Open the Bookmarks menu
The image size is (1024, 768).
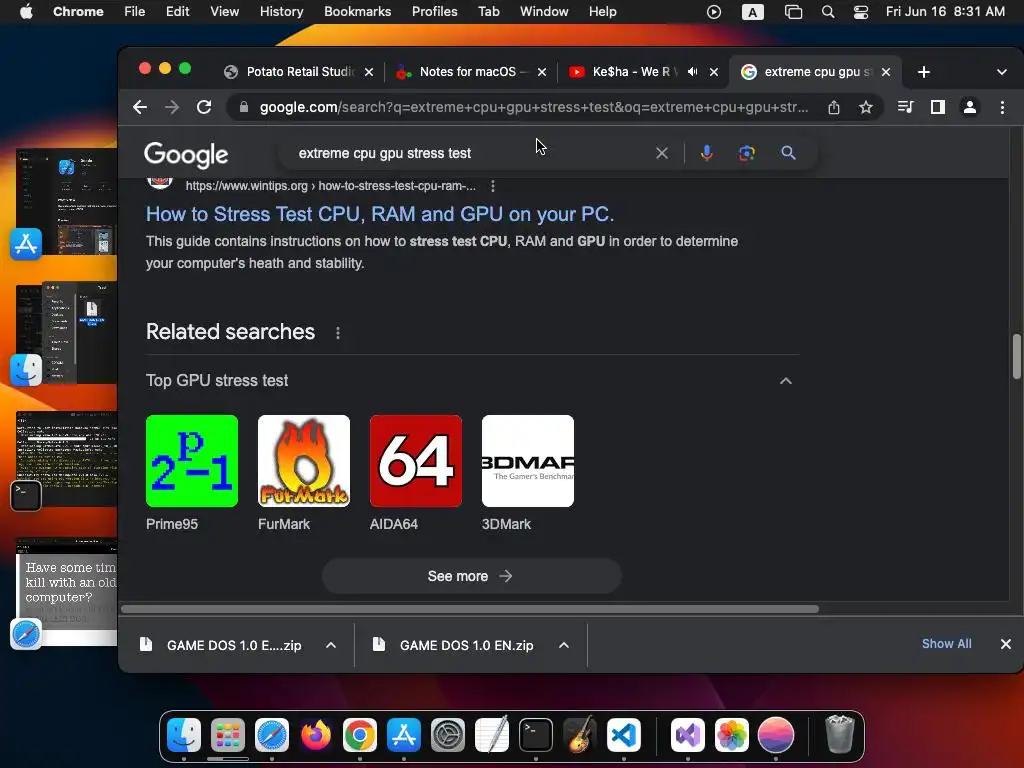pos(357,12)
